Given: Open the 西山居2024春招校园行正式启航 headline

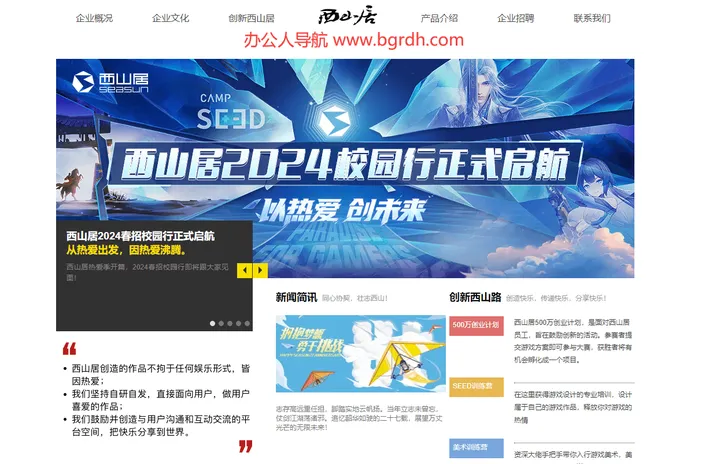Looking at the screenshot, I should coord(141,236).
